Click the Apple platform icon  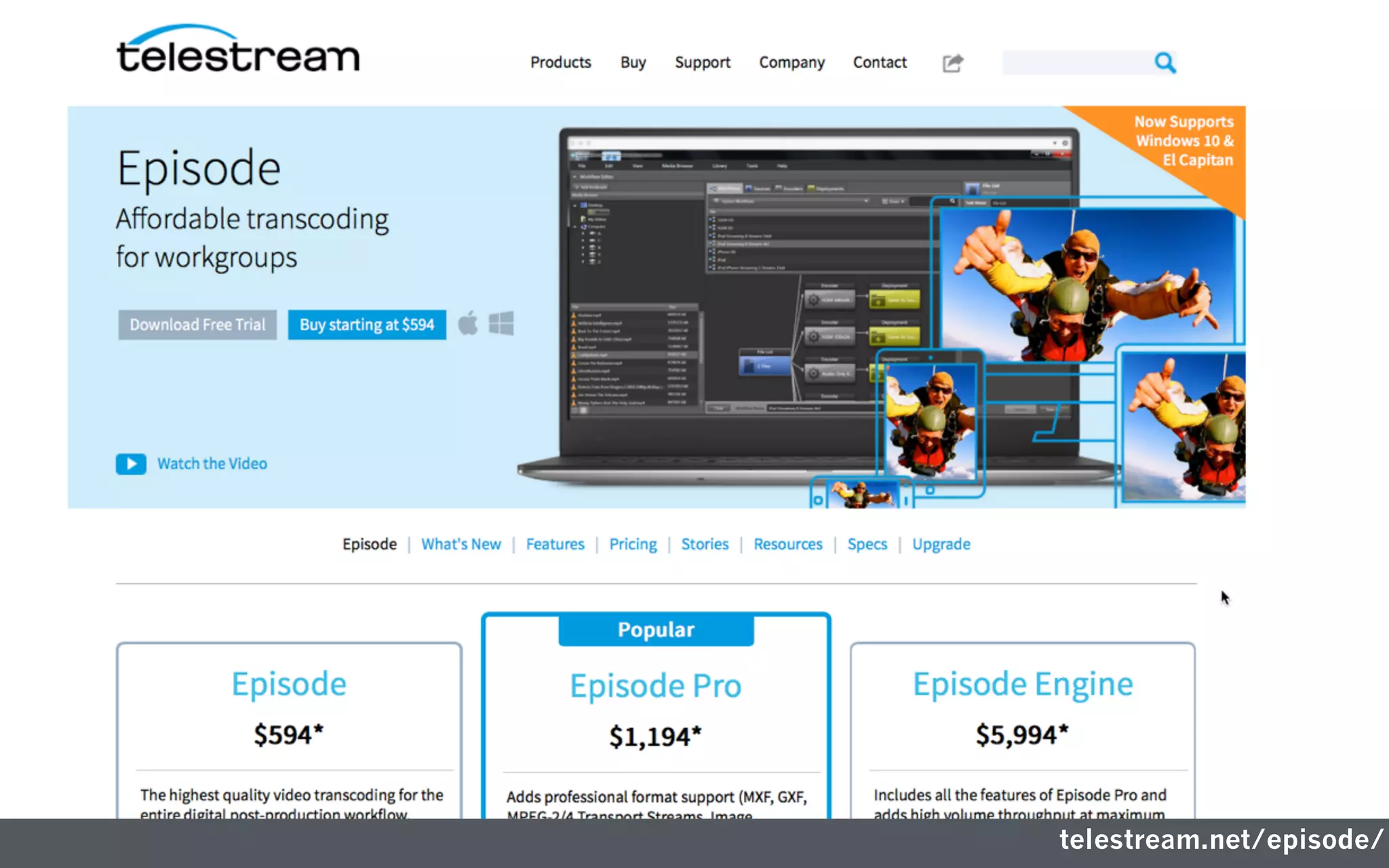(467, 323)
